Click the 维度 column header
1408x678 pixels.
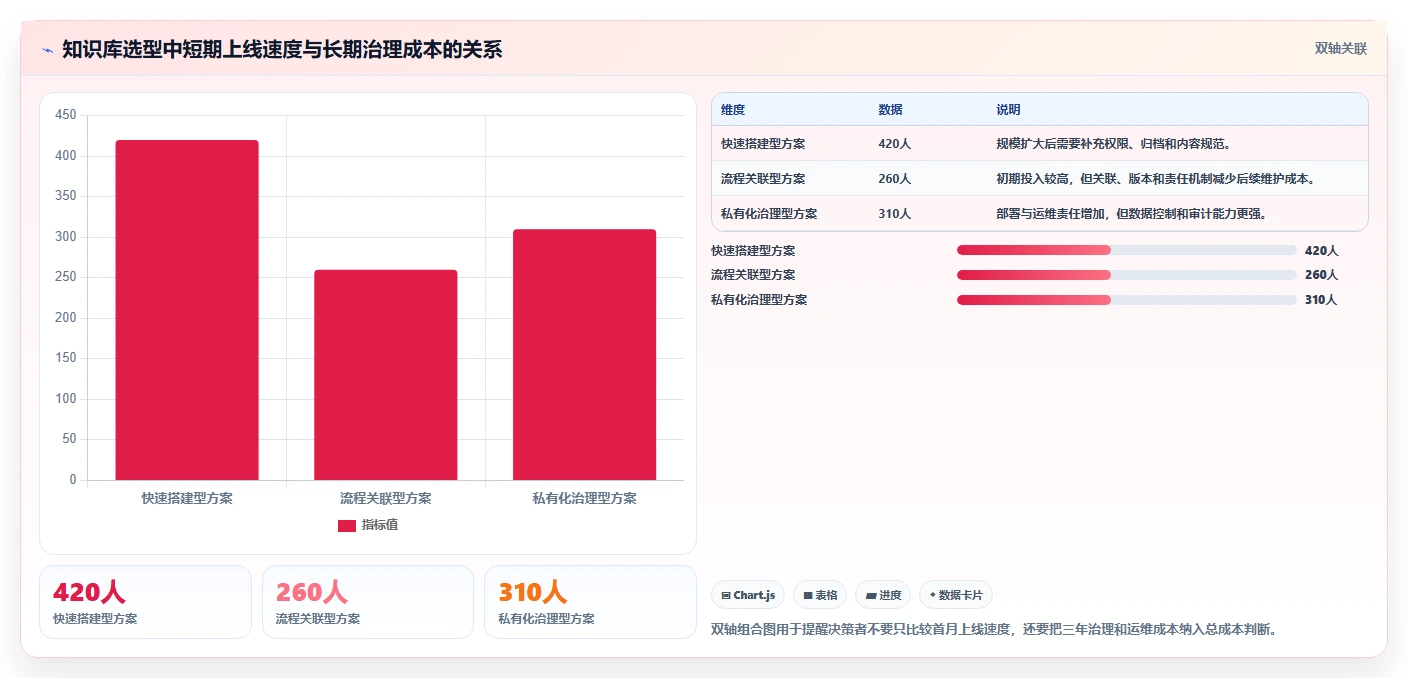pyautogui.click(x=733, y=109)
